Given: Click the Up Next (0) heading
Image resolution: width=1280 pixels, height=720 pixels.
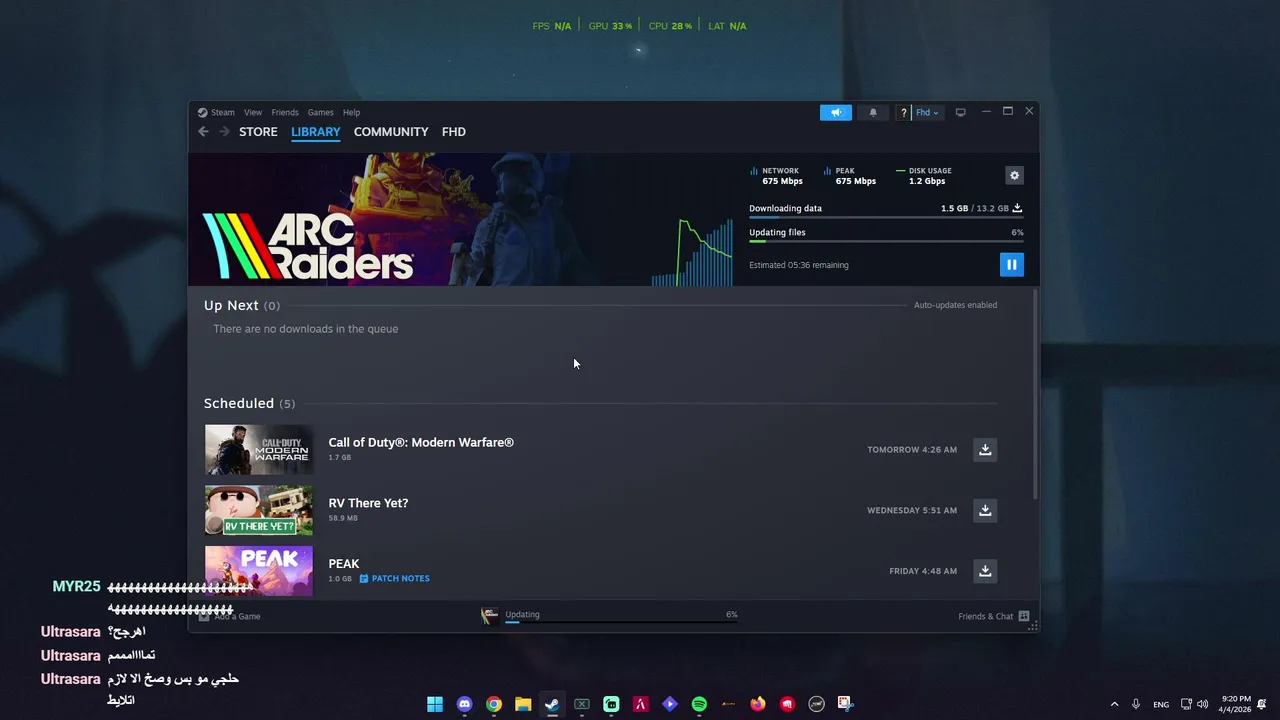Looking at the screenshot, I should [x=242, y=305].
